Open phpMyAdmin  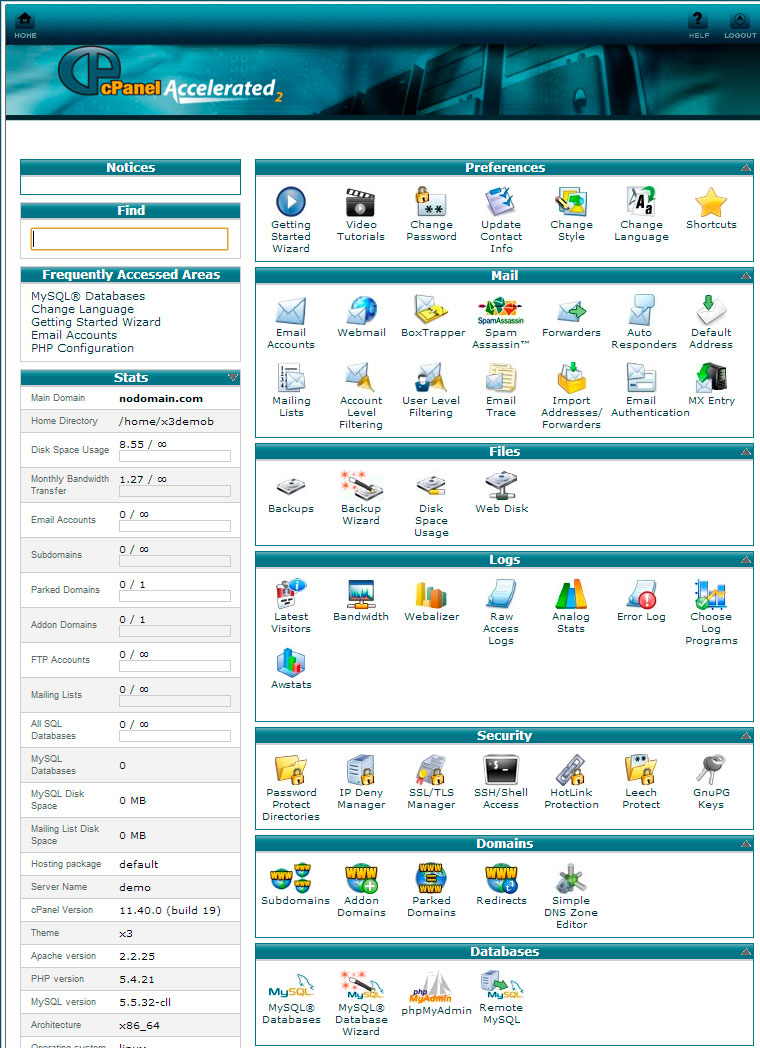pos(431,988)
